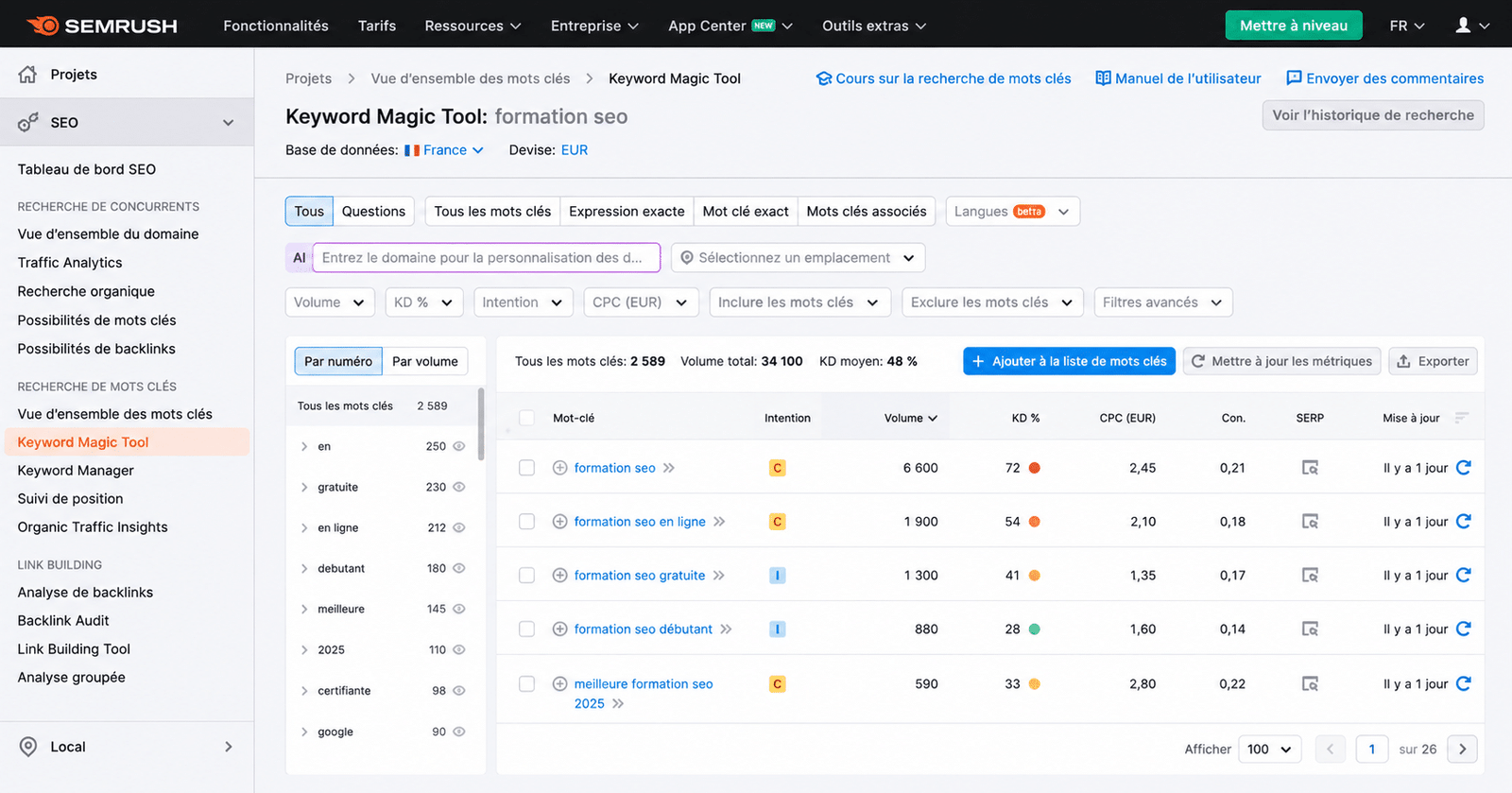Image resolution: width=1512 pixels, height=793 pixels.
Task: Refresh metrics for formation seo gratuite row
Action: coord(1464,576)
